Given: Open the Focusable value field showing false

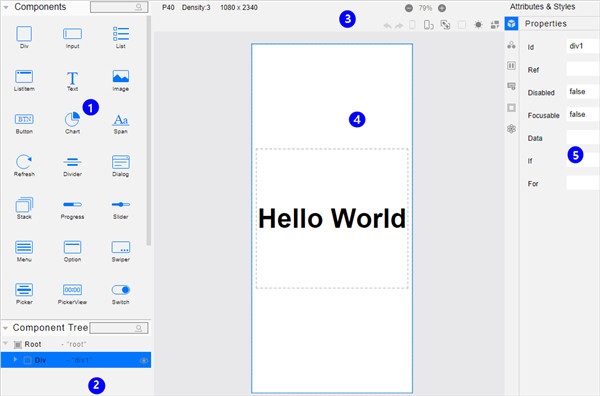Looking at the screenshot, I should (583, 114).
